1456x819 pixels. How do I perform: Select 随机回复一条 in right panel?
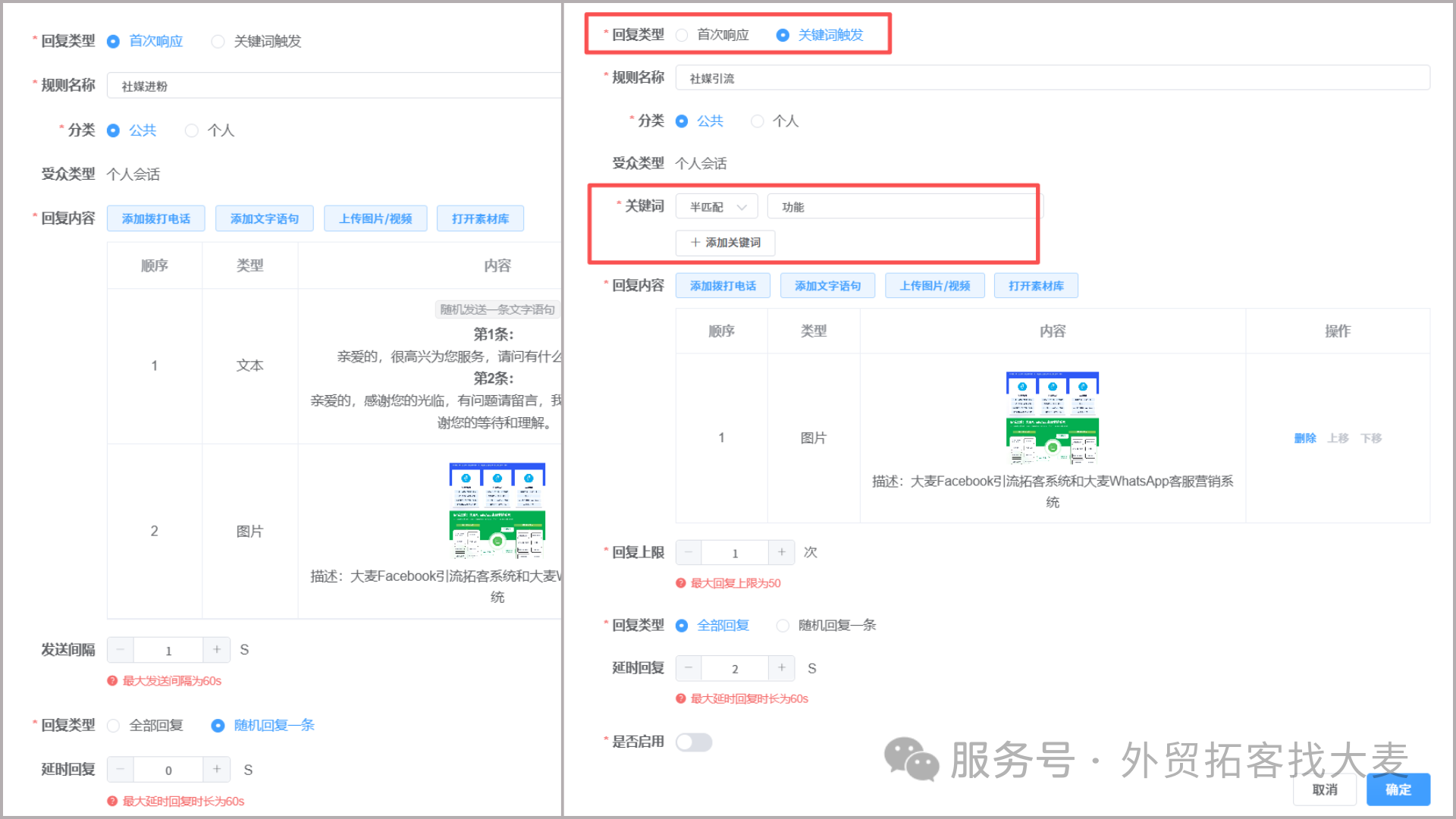point(783,626)
